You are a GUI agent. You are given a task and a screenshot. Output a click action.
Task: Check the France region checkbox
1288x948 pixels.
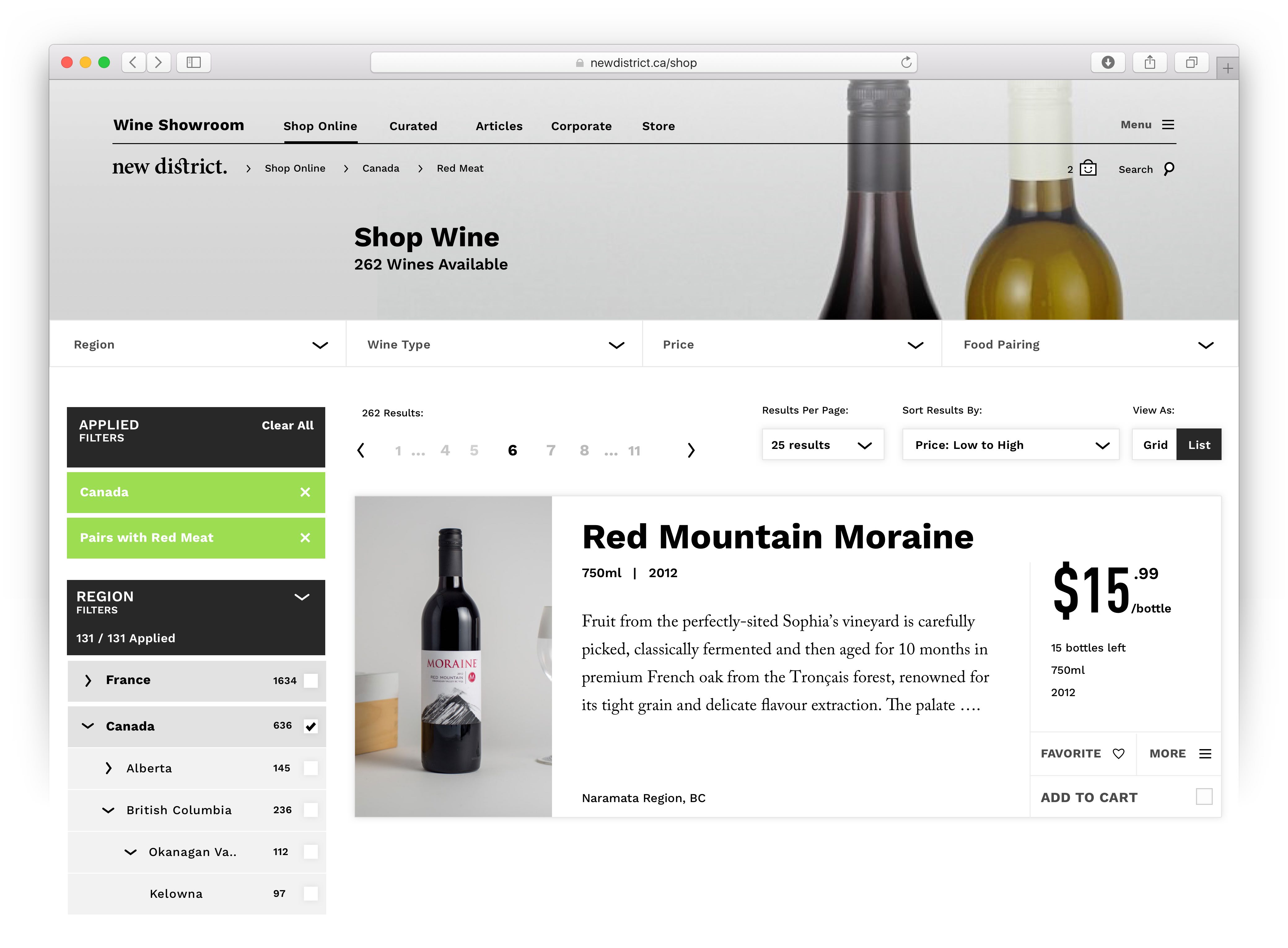(310, 681)
